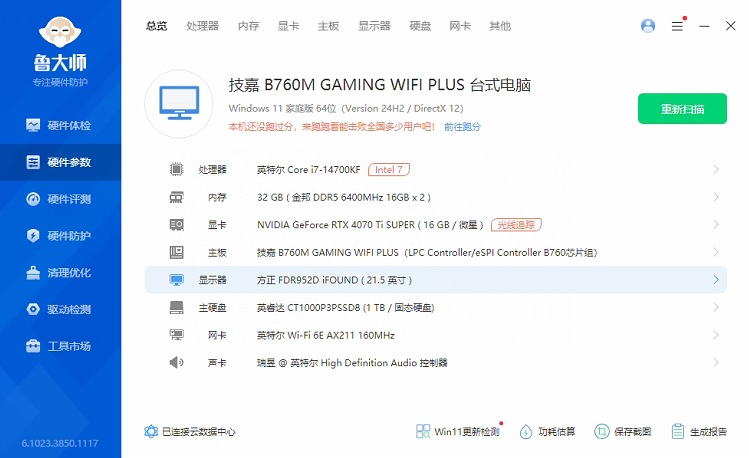
Task: Open 功耗估算 power estimate
Action: click(547, 432)
